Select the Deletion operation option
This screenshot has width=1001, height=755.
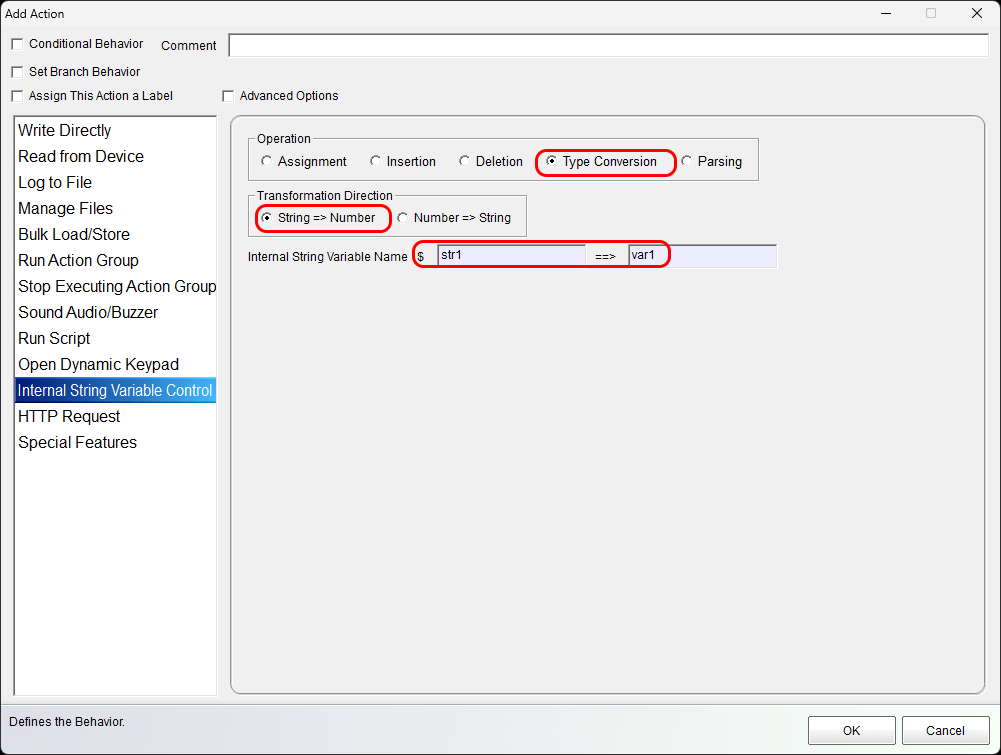click(465, 161)
